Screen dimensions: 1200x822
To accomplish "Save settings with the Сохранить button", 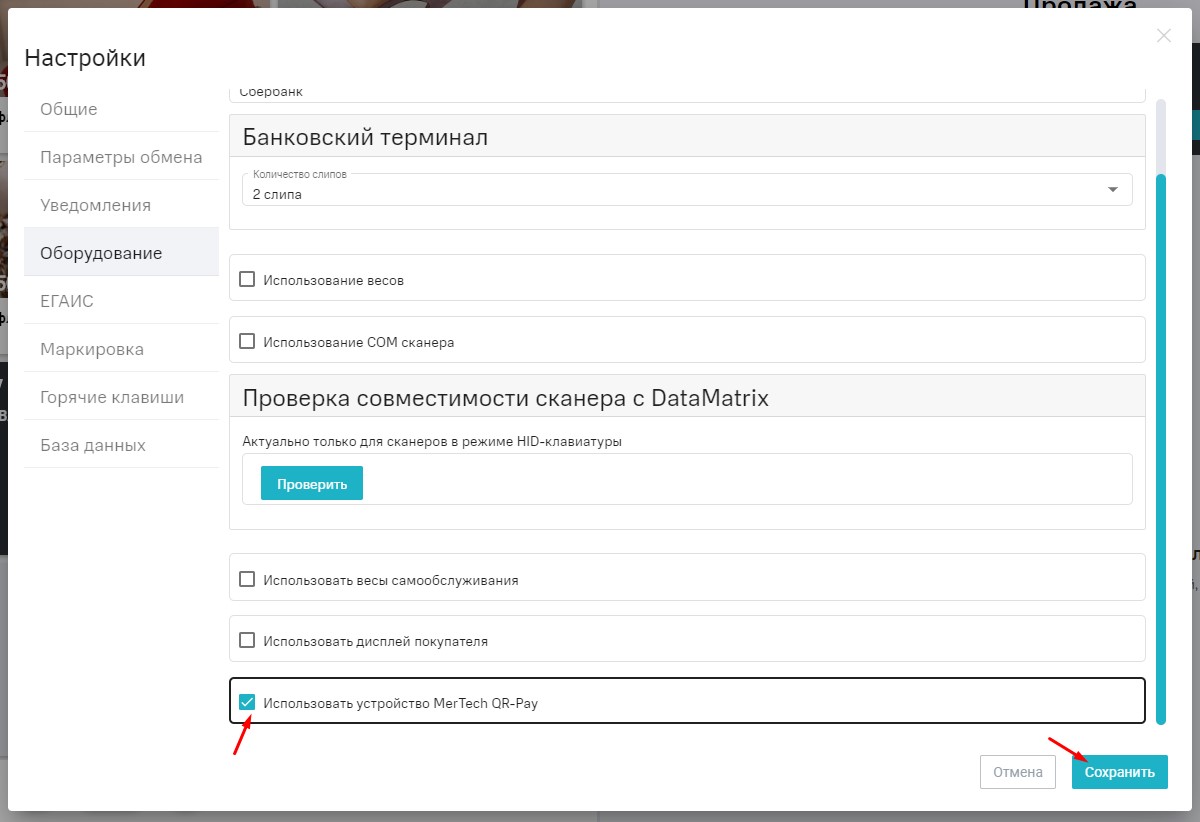I will 1119,771.
